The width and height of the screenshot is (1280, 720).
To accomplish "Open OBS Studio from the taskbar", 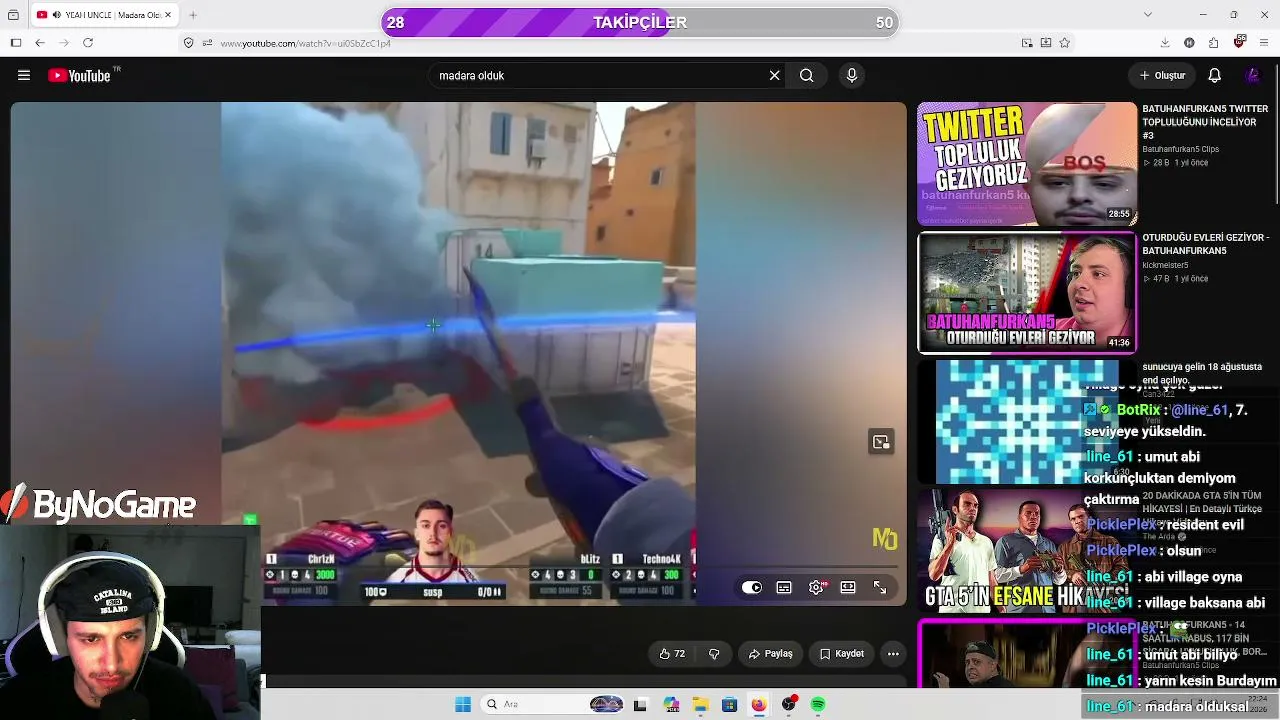I will coord(789,705).
